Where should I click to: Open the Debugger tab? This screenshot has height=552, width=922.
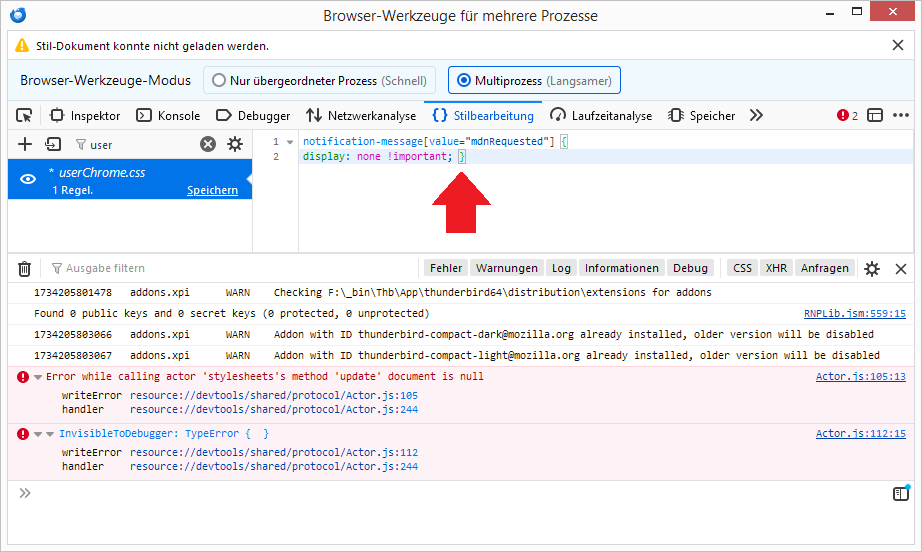click(x=253, y=116)
